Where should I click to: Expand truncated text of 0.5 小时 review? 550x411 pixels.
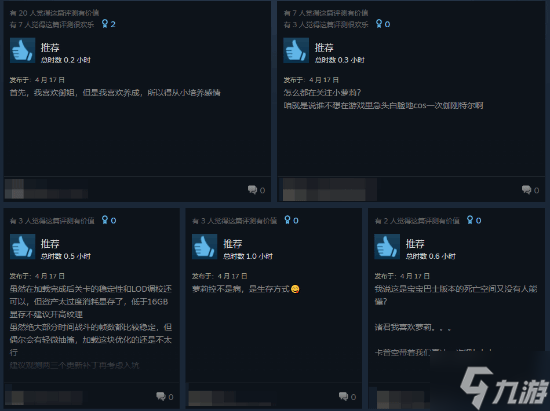(74, 365)
